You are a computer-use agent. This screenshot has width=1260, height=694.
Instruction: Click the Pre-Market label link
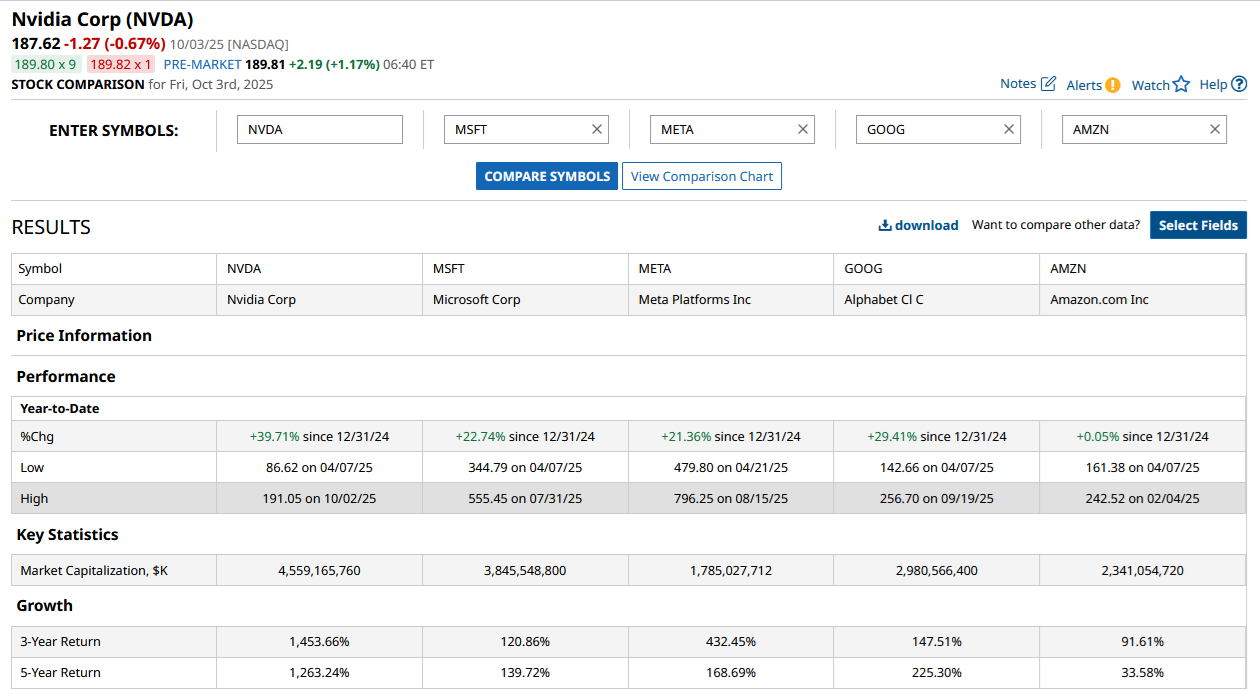[203, 64]
